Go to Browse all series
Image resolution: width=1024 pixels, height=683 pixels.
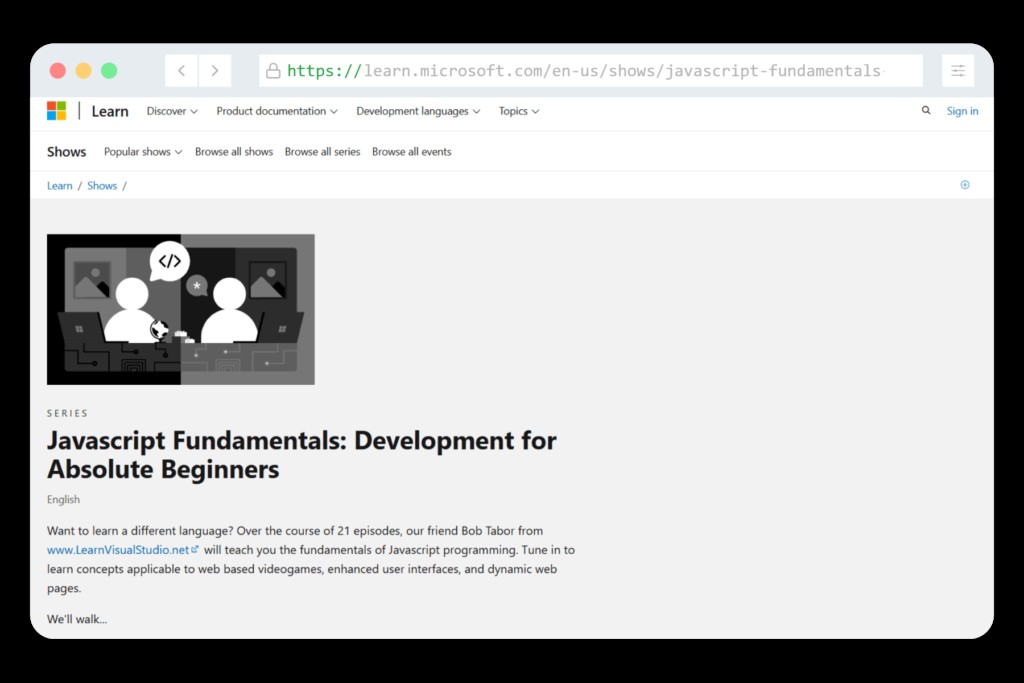pos(323,151)
